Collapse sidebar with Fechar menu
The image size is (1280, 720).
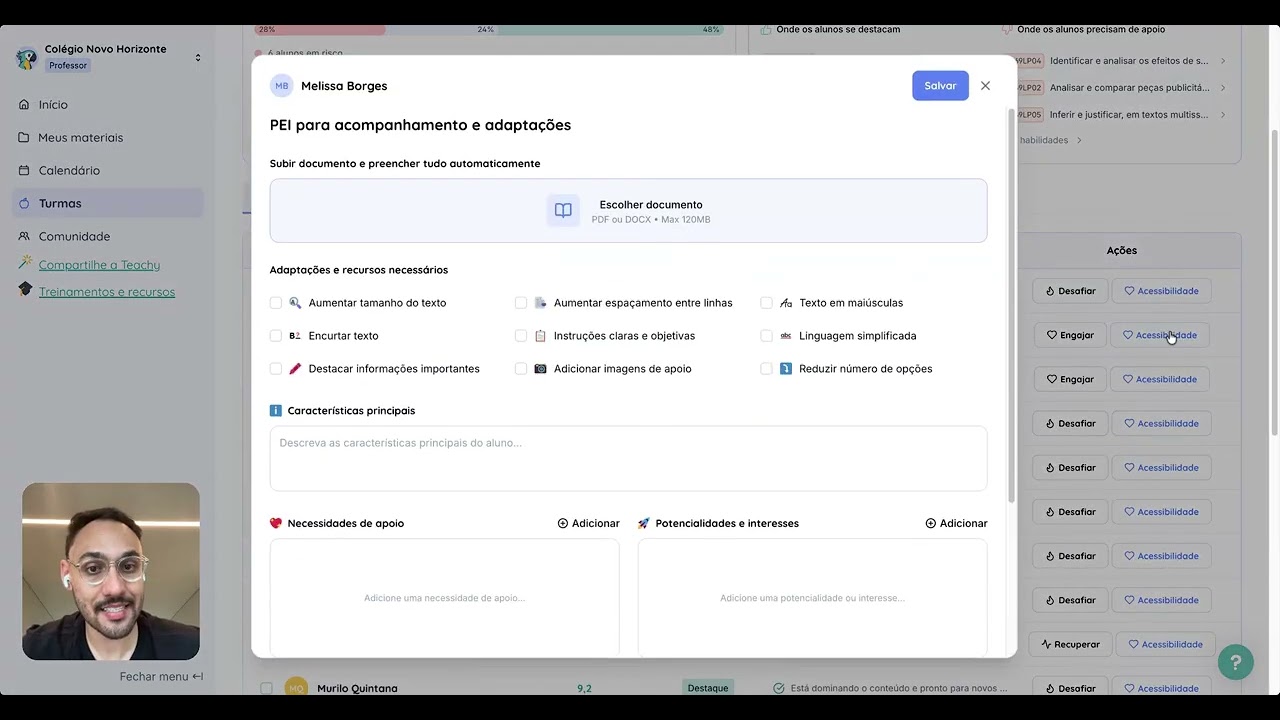[x=161, y=677]
